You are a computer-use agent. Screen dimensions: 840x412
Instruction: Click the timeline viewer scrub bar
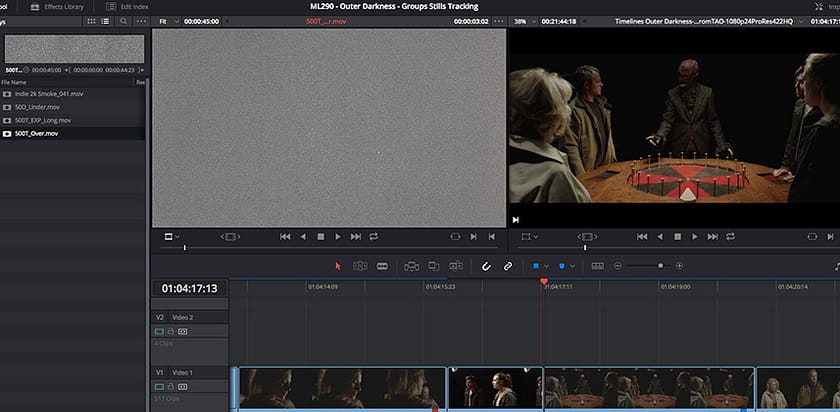(678, 248)
